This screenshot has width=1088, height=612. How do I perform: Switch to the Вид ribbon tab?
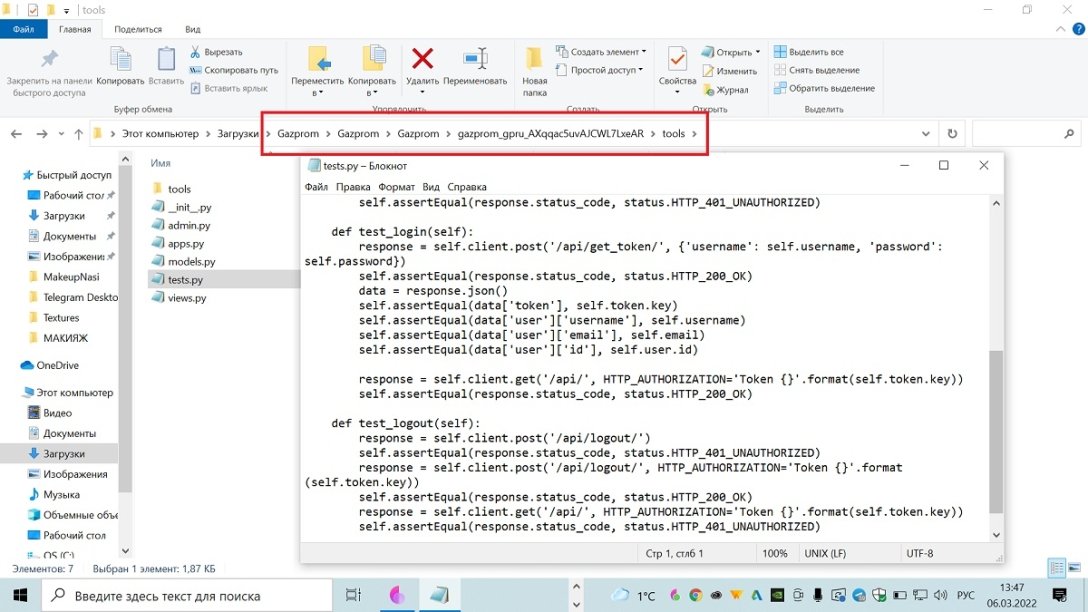pyautogui.click(x=193, y=29)
